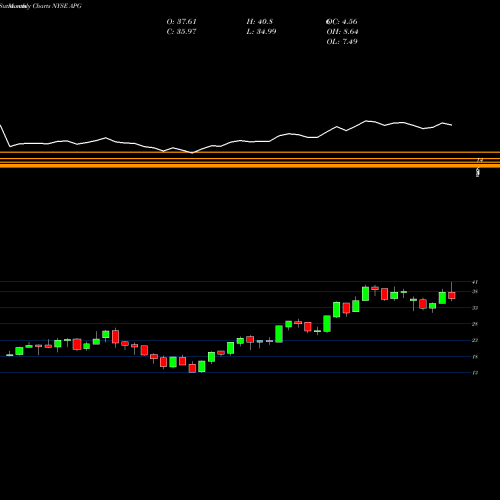Select the last green candle before the final red candle
Image resolution: width=500 pixels, height=500 pixels.
point(442,298)
